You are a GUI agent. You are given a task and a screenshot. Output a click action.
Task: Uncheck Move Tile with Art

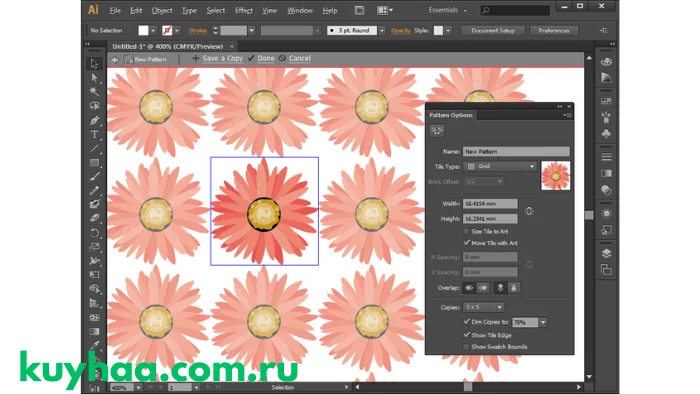pyautogui.click(x=466, y=243)
